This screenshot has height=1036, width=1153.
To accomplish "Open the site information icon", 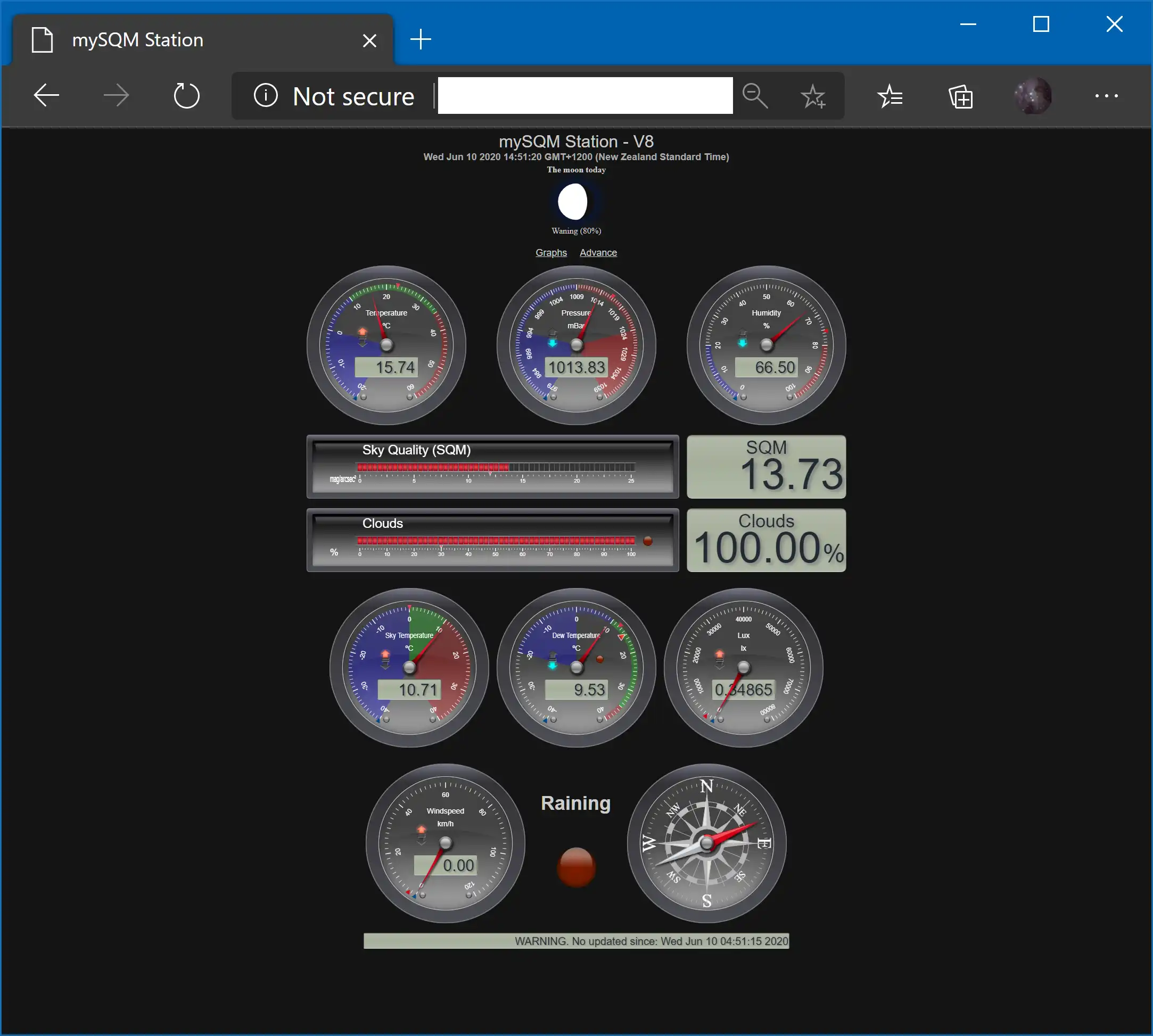I will click(x=265, y=95).
